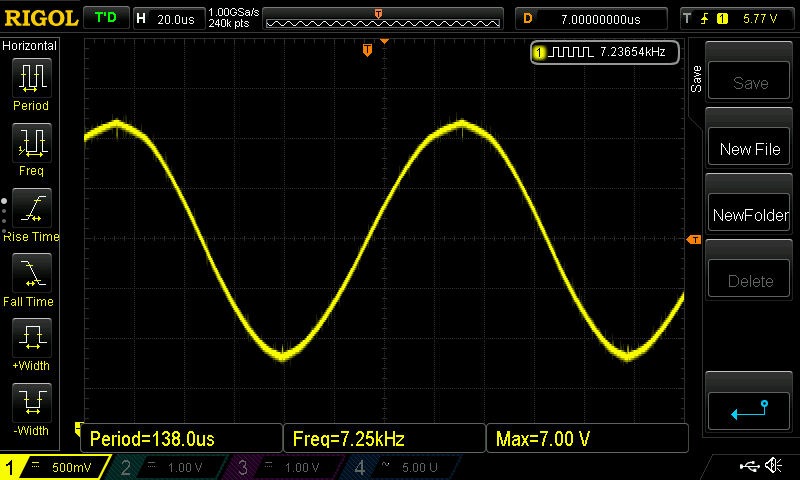This screenshot has height=480, width=800.
Task: Select the Period measurement icon
Action: click(32, 78)
